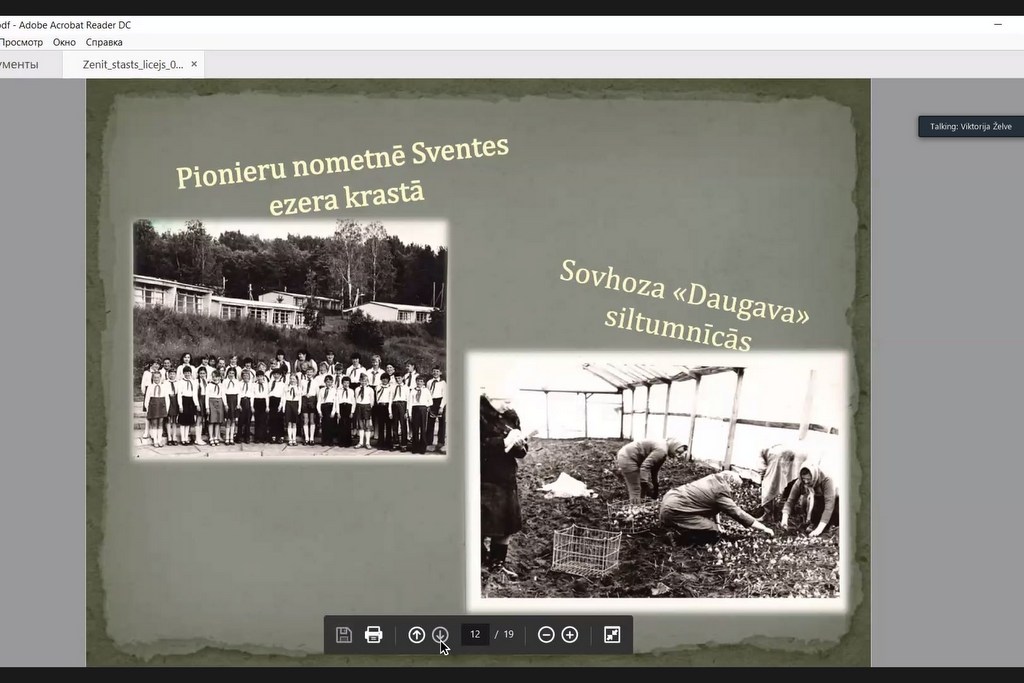This screenshot has width=1024, height=683.
Task: Close the Zenit_stasts_licejs document tab
Action: click(194, 64)
